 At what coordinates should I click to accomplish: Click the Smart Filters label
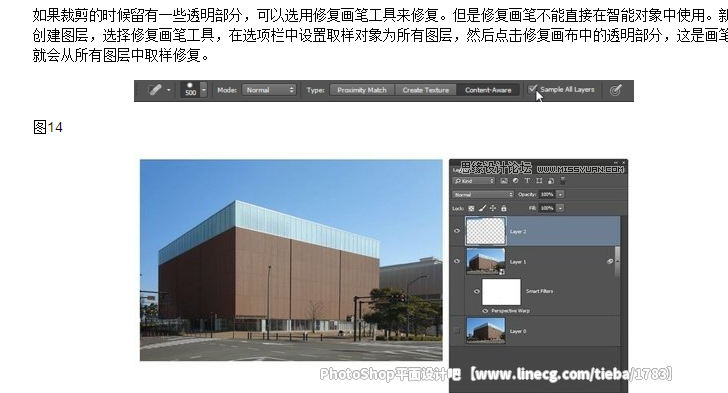(540, 291)
